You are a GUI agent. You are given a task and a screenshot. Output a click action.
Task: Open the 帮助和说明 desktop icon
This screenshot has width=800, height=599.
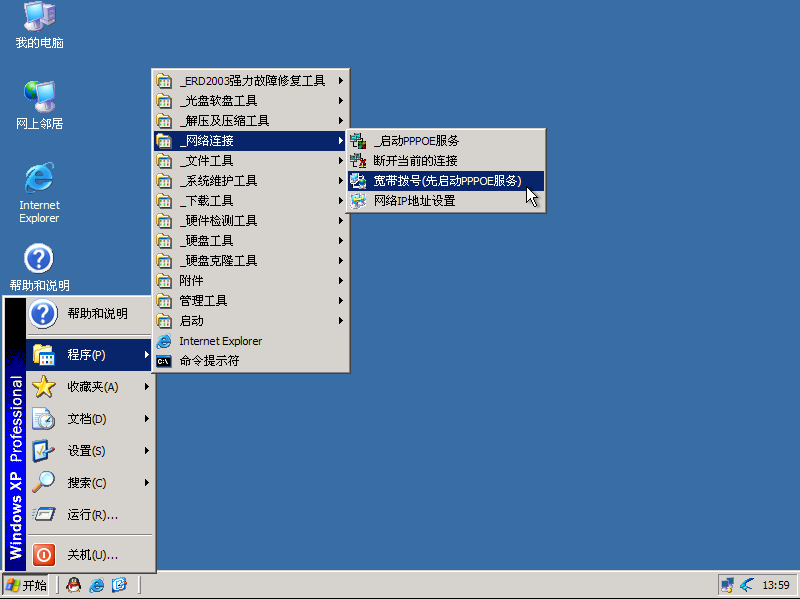coord(39,267)
